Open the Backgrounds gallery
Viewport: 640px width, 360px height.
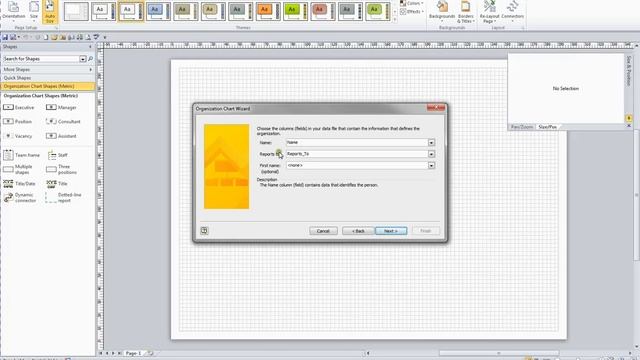[442, 11]
